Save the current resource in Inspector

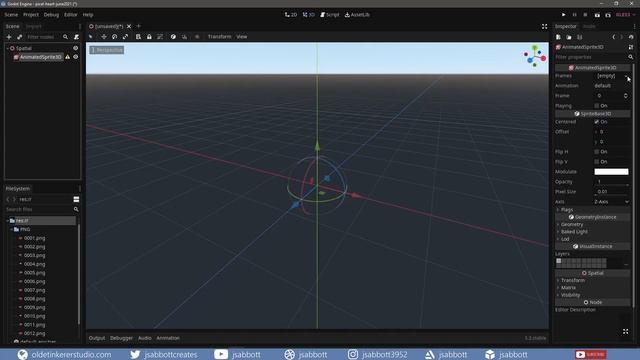click(580, 37)
